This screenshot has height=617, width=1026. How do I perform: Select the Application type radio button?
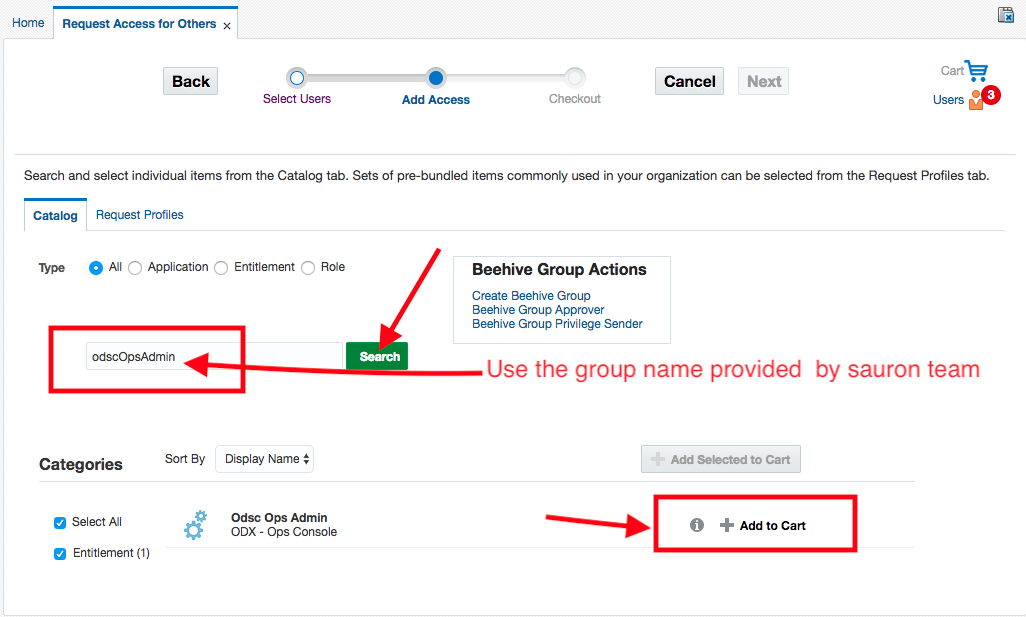(135, 268)
